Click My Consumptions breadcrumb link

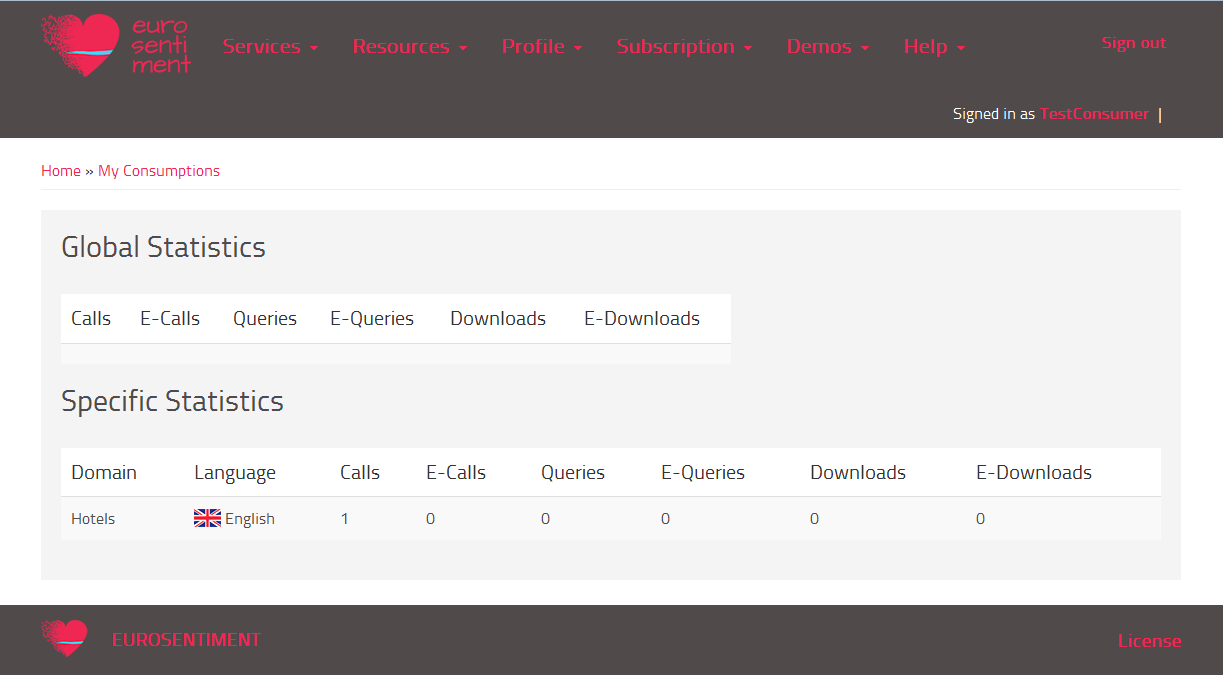pos(159,171)
